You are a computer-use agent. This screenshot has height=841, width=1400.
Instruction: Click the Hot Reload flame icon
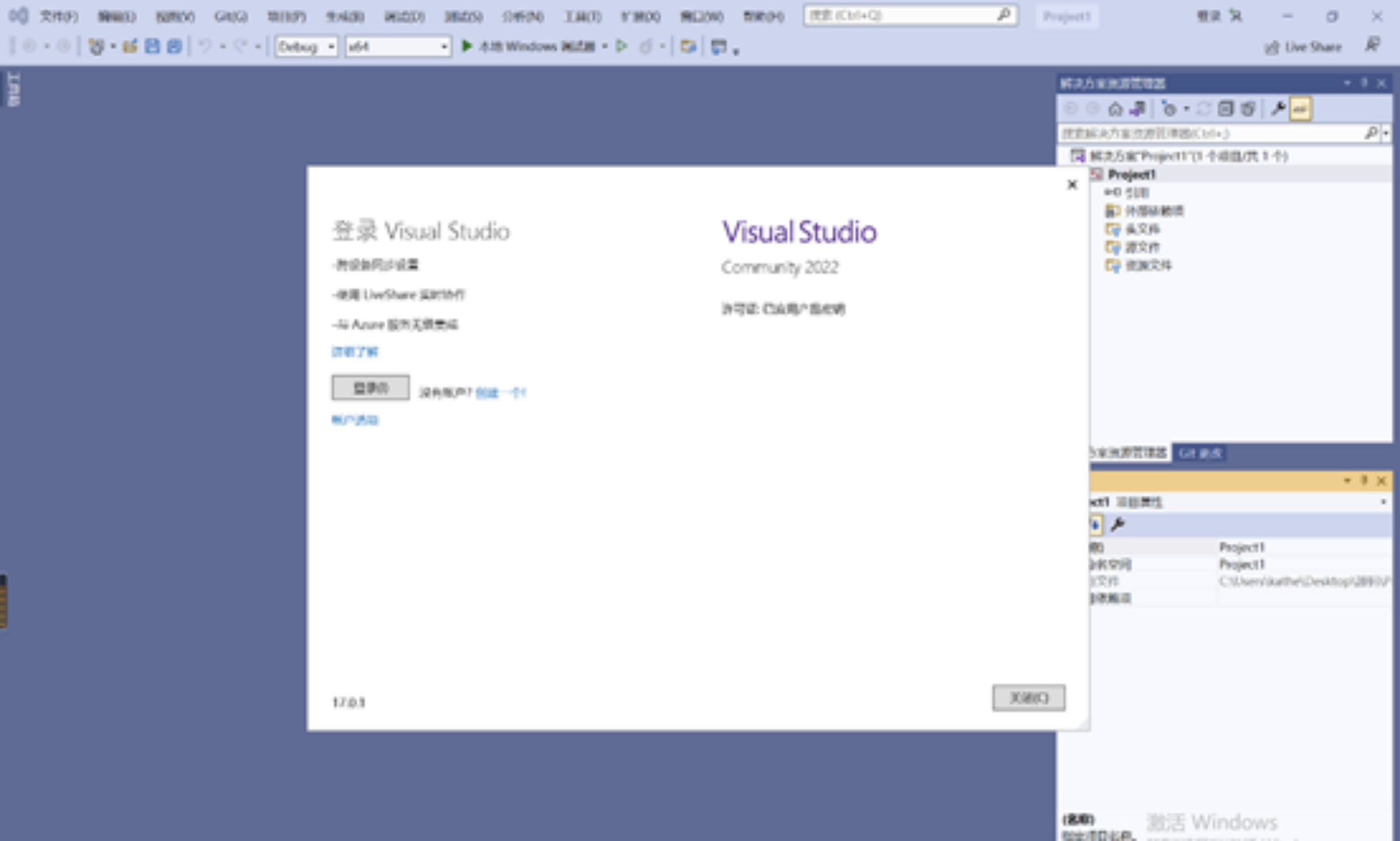coord(646,46)
